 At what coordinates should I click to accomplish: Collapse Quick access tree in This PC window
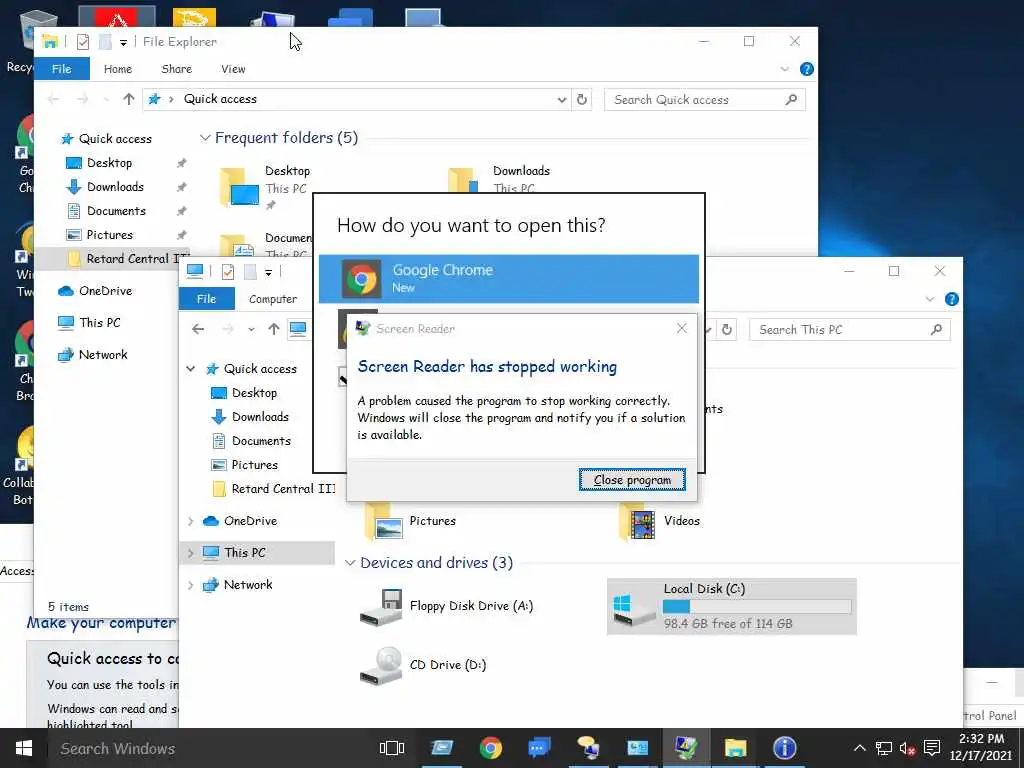pos(191,369)
